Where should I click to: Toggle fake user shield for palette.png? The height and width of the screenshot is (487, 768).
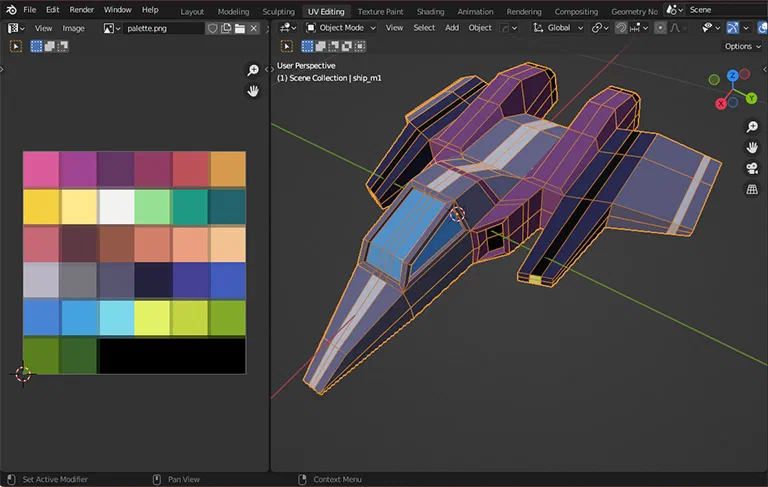(213, 28)
